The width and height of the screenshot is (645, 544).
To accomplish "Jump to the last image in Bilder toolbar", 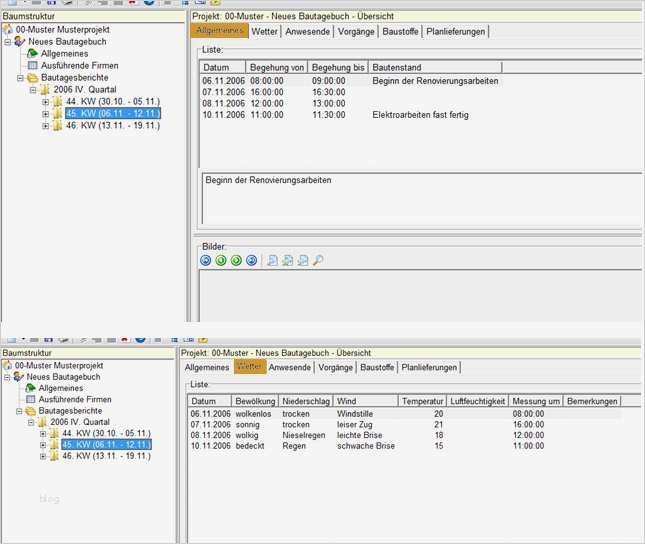I will 251,260.
